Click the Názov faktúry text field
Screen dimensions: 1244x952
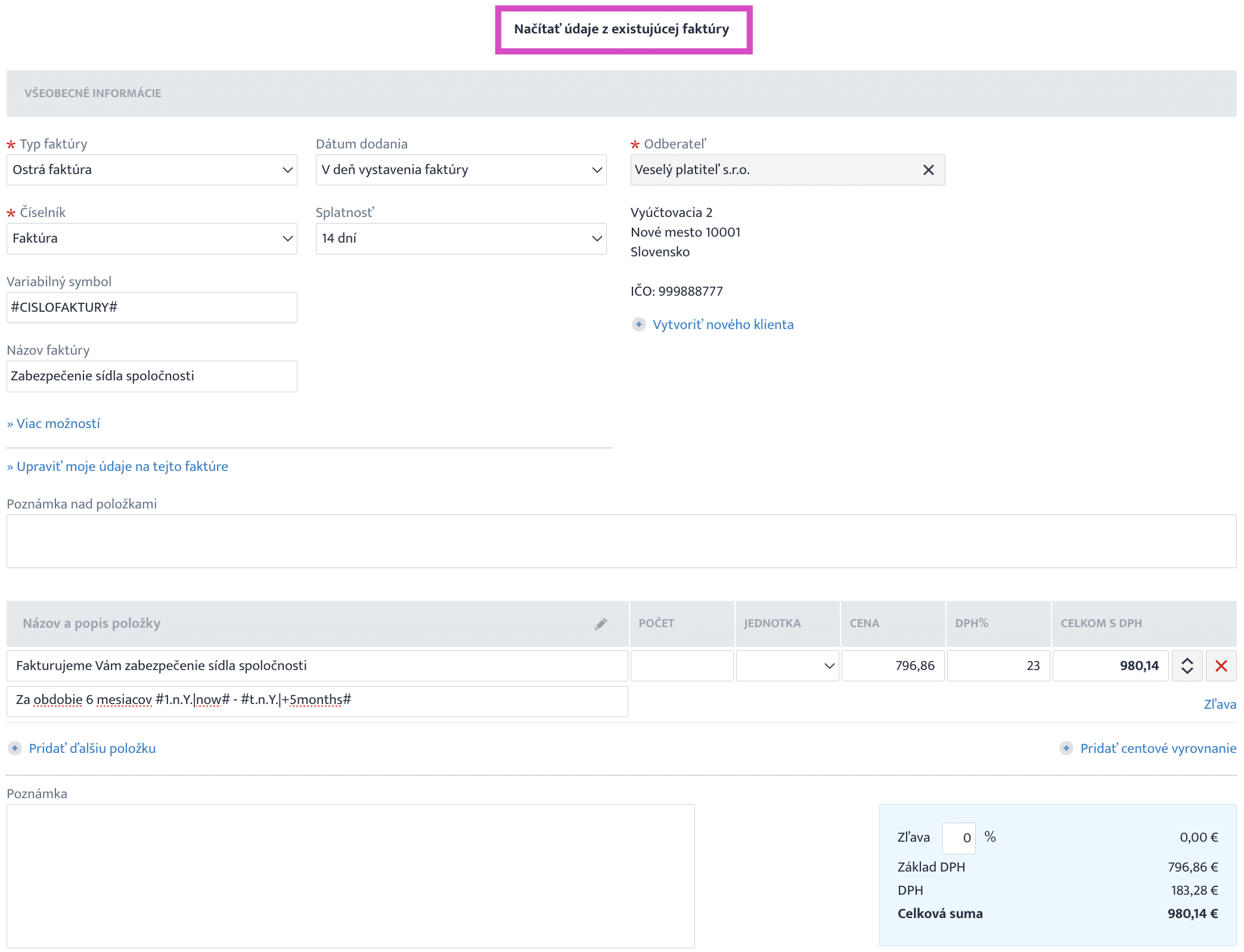click(151, 376)
